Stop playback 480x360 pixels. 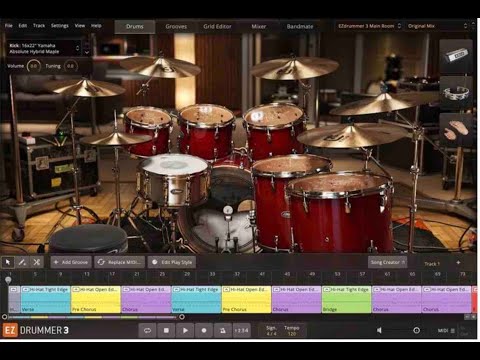166,330
